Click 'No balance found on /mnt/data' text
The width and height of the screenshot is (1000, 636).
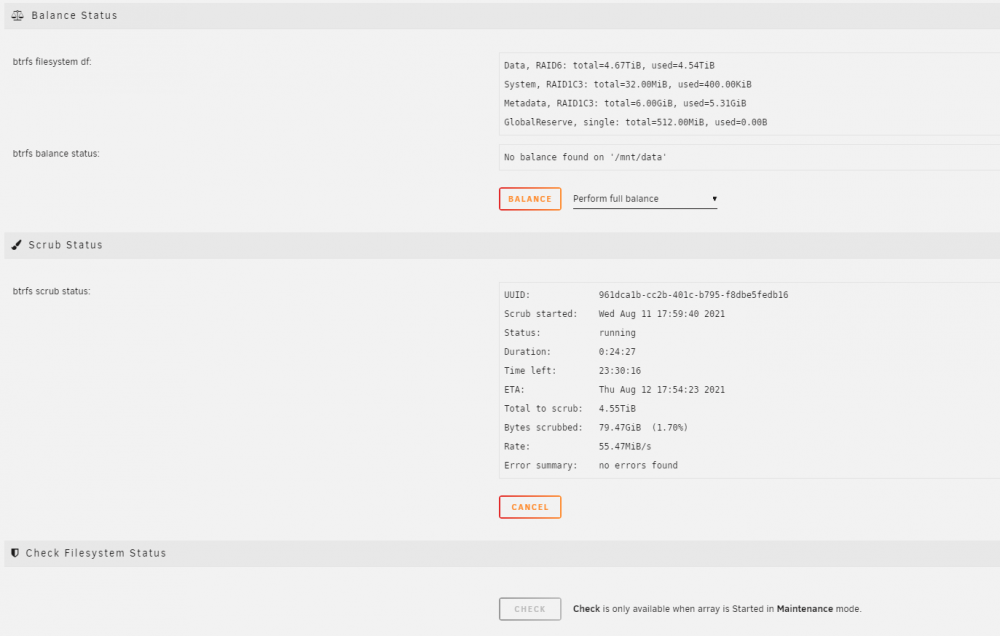tap(585, 157)
